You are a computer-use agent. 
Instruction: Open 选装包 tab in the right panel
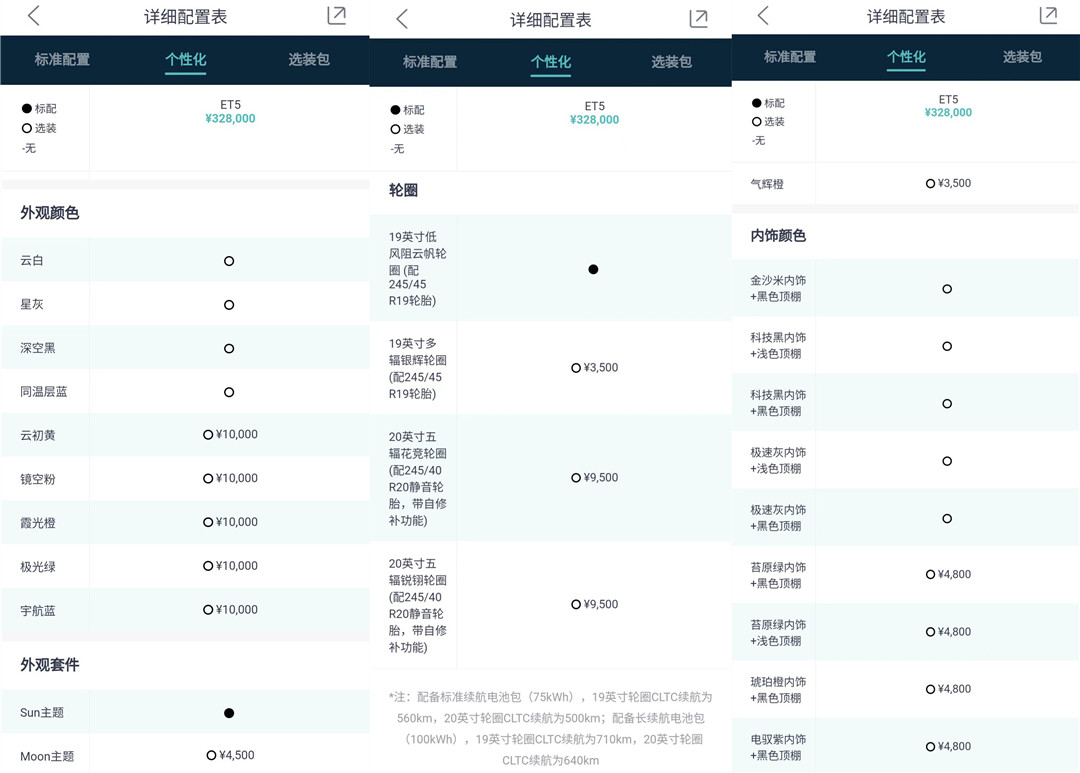click(1022, 58)
